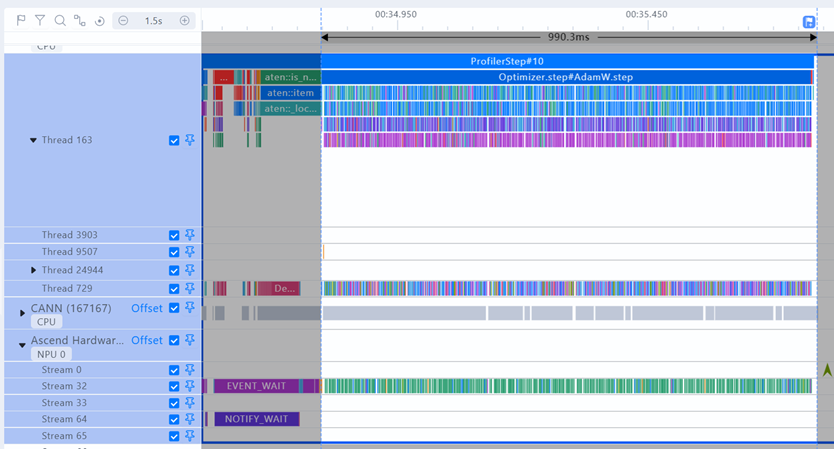Click the NPU 0 tag label
This screenshot has height=449, width=834.
click(52, 354)
